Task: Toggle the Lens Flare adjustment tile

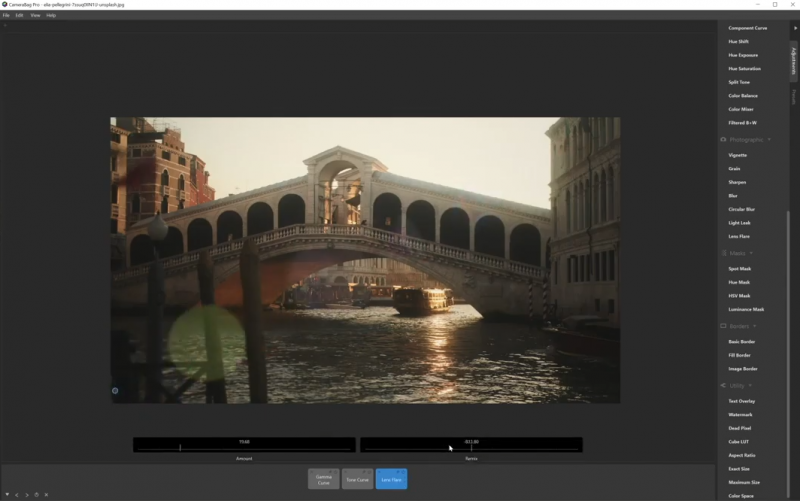Action: click(391, 479)
